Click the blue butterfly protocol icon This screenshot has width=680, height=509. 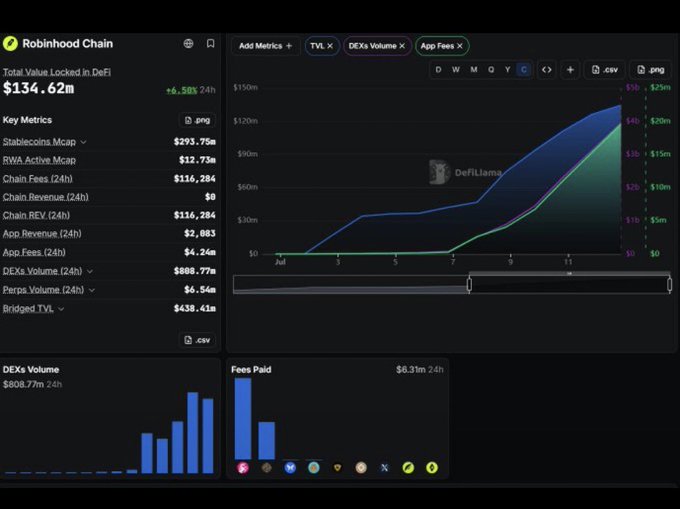(x=290, y=468)
